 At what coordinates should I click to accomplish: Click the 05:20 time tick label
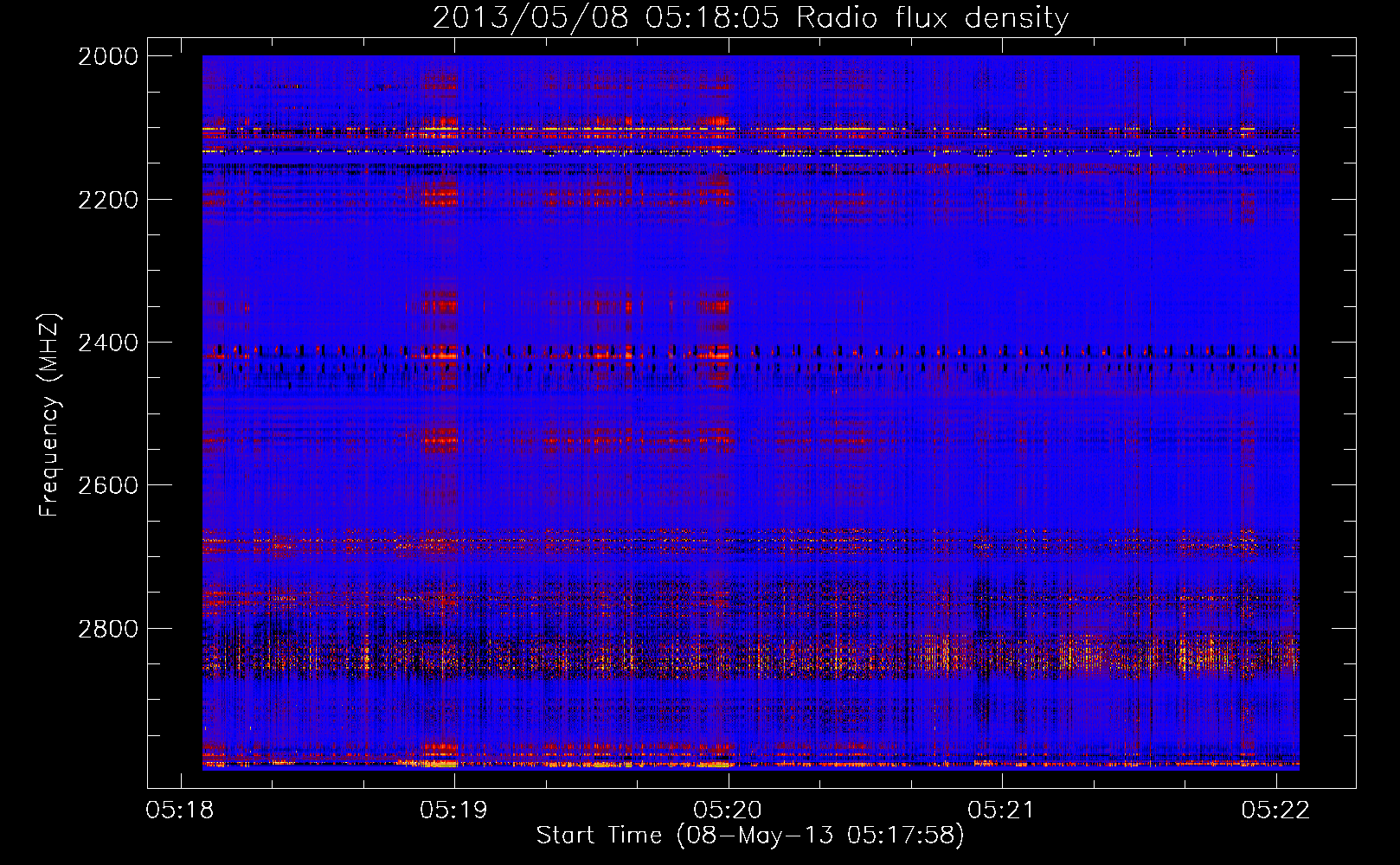728,810
